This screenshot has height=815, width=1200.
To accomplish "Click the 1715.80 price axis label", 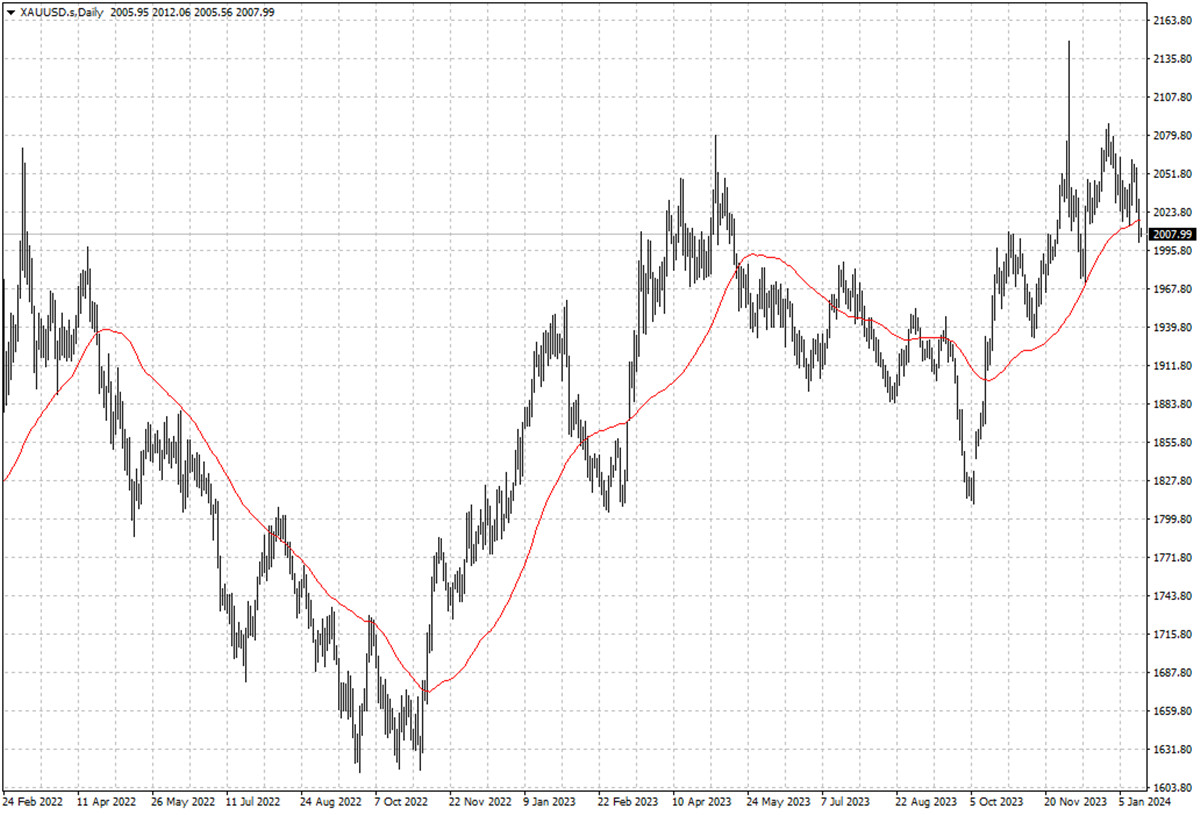I will [1171, 635].
